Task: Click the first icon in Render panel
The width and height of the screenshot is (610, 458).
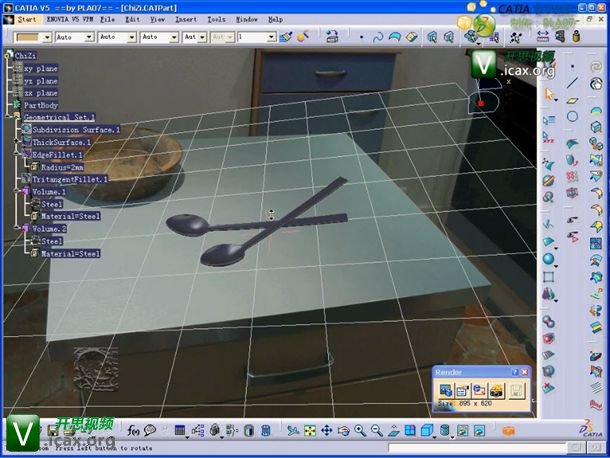Action: click(445, 390)
